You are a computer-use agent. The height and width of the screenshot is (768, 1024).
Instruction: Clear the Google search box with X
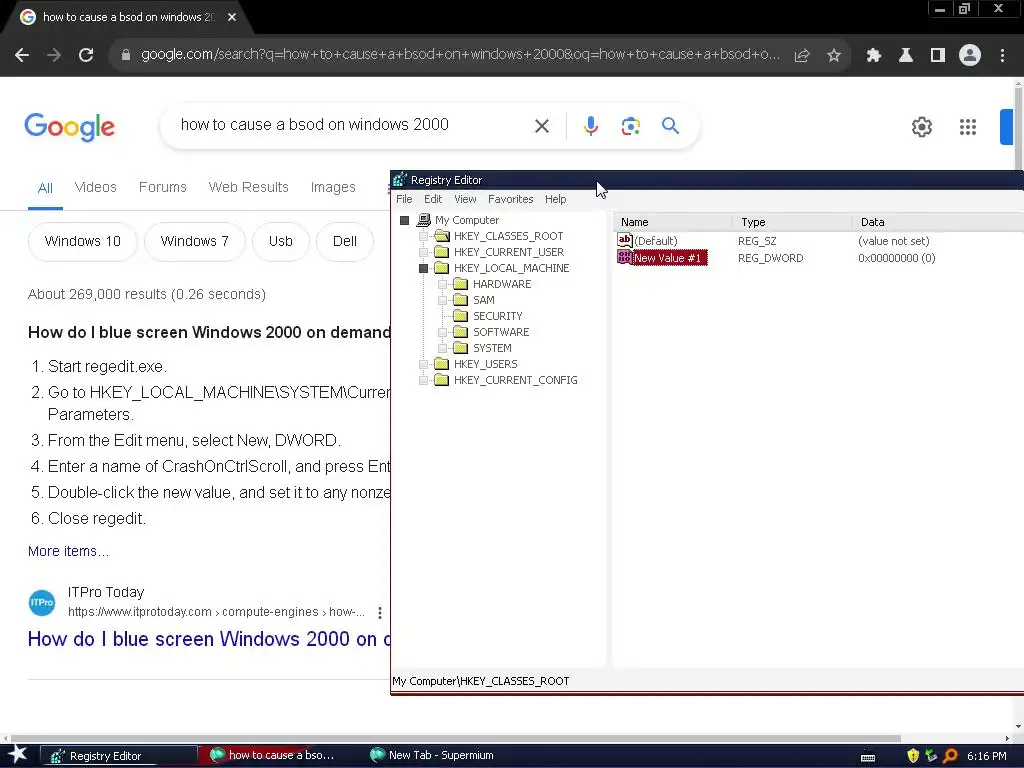pyautogui.click(x=541, y=126)
